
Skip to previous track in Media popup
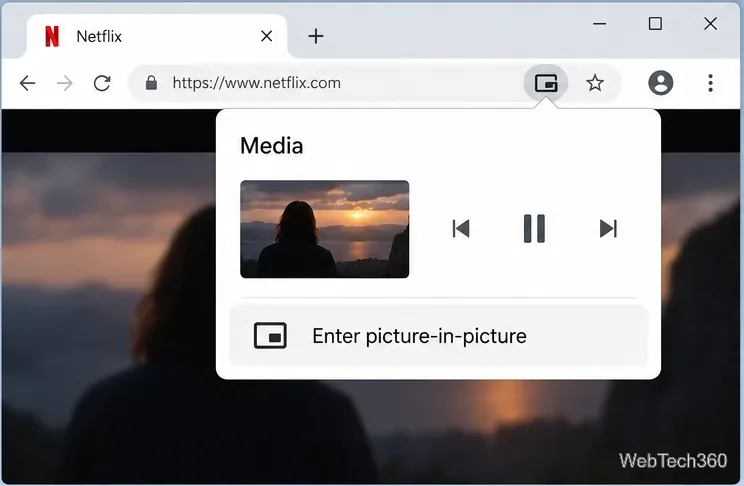pos(461,228)
